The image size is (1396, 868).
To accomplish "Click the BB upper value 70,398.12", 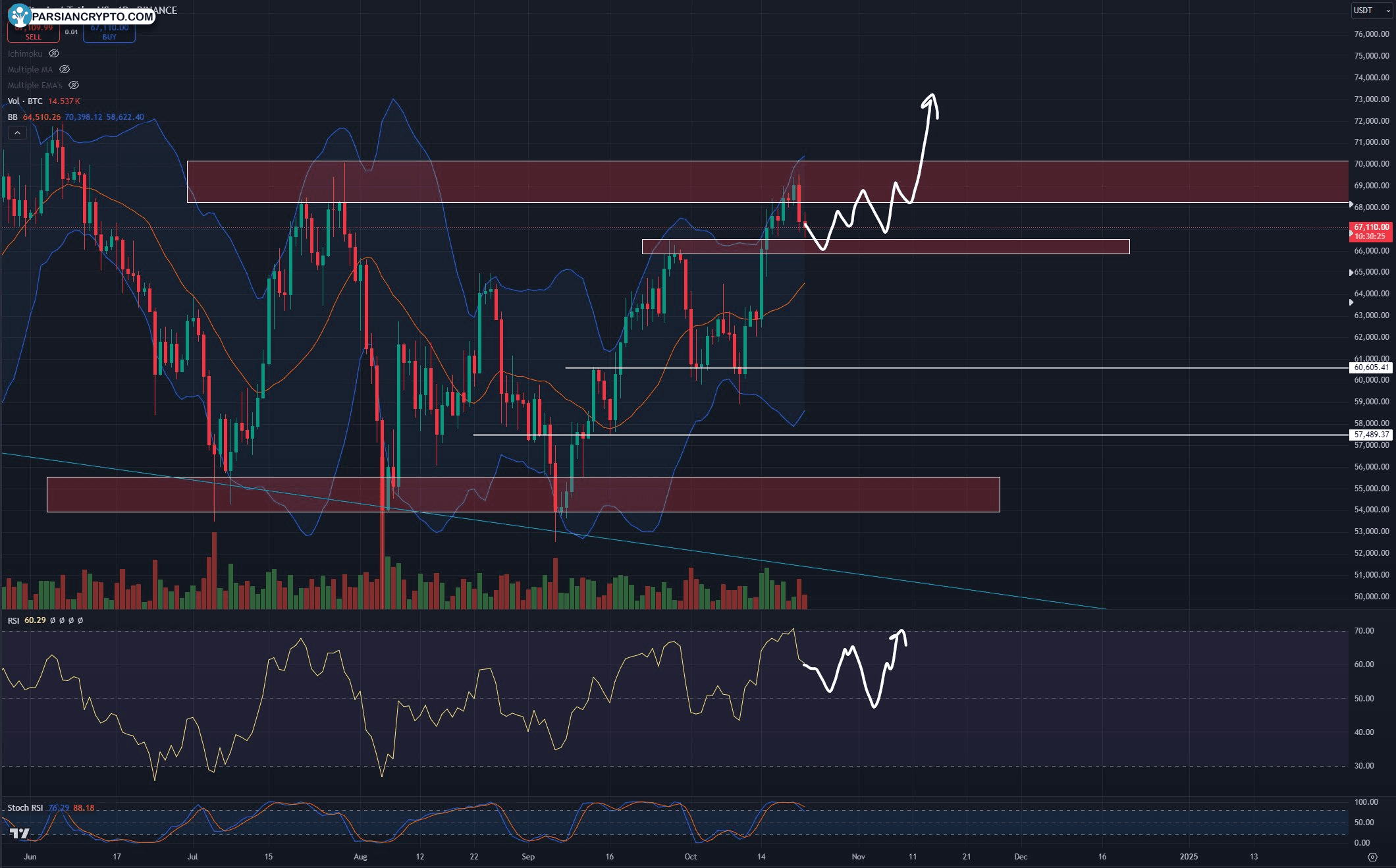I will (x=84, y=117).
